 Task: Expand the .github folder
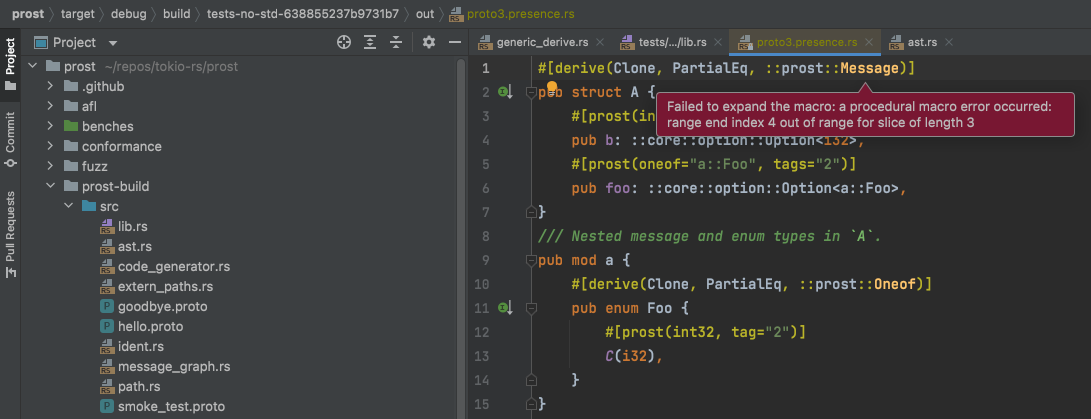(x=50, y=87)
